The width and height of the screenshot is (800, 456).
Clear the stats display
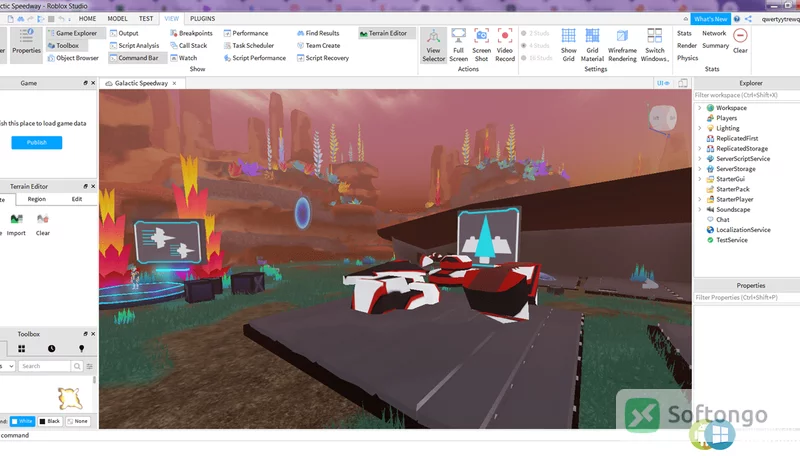(x=740, y=41)
